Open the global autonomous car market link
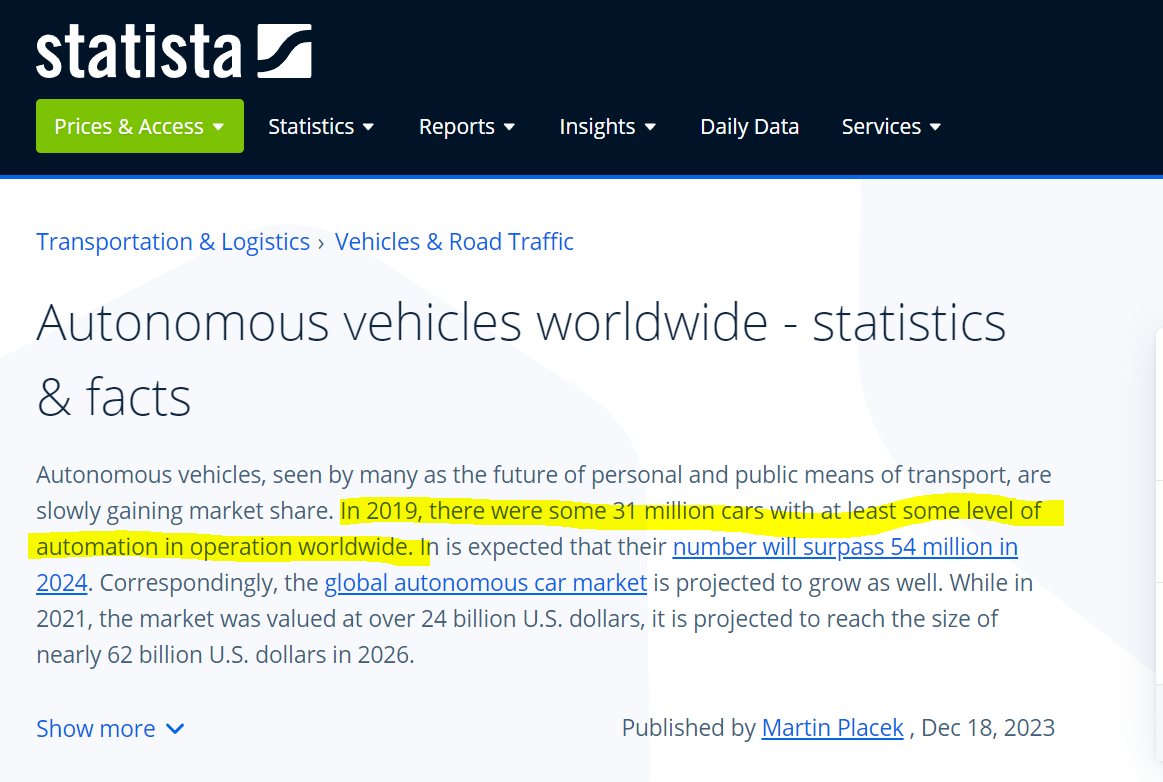Screen dimensions: 1163x782 pyautogui.click(x=486, y=583)
